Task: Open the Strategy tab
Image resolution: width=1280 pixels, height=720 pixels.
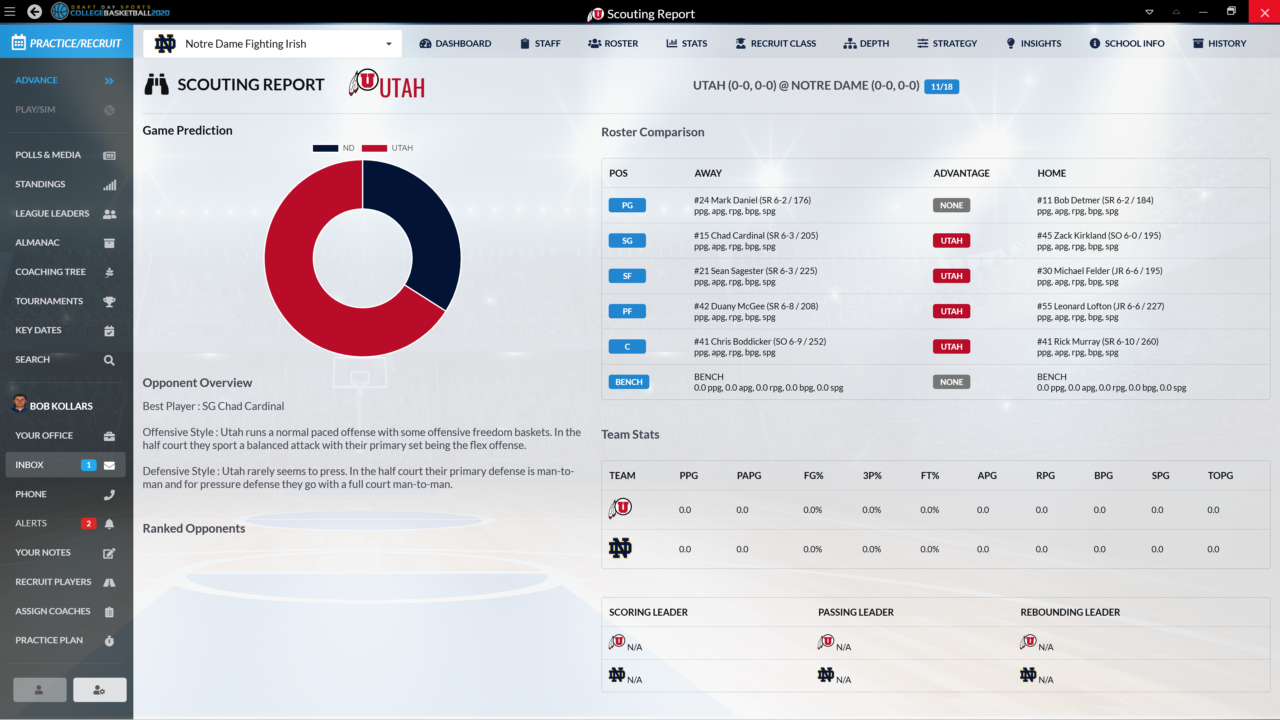Action: pyautogui.click(x=946, y=44)
